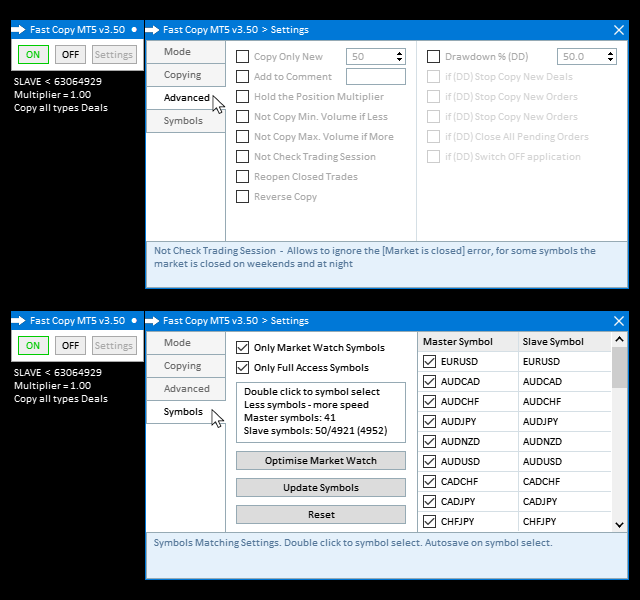Click the status dot in the top small panel

click(x=134, y=30)
